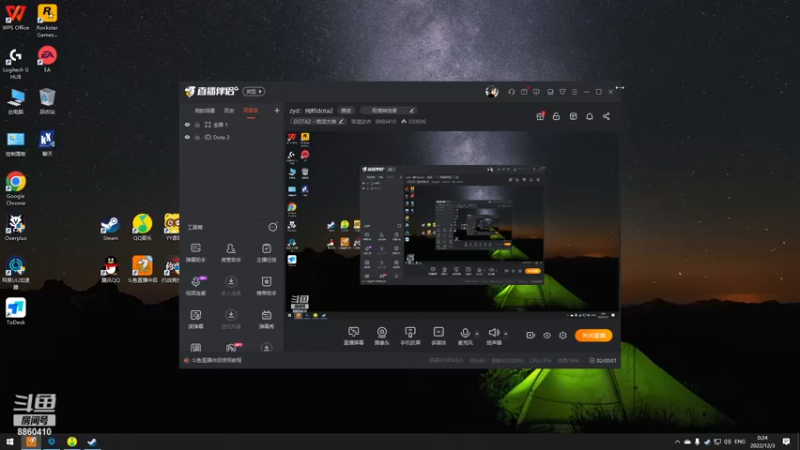Click the user avatar in the title bar
Viewport: 800px width, 450px height.
(x=492, y=92)
